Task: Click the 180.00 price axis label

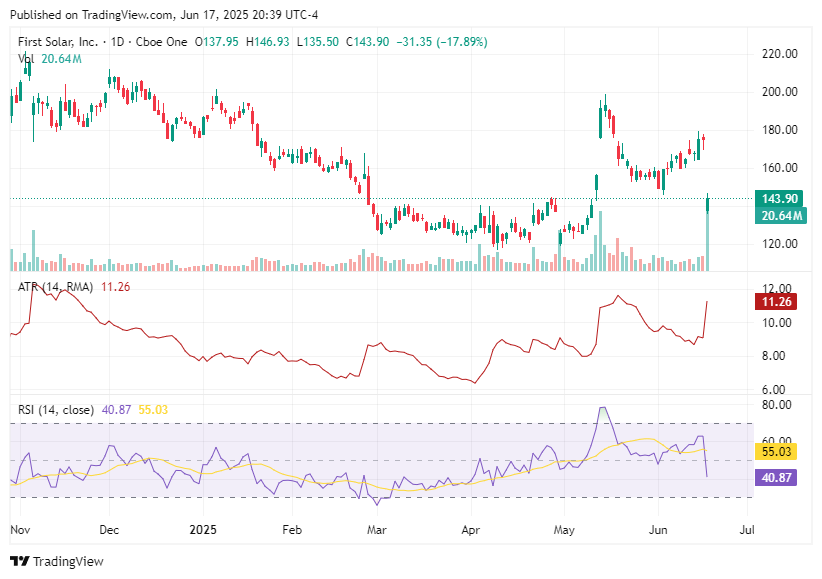Action: pyautogui.click(x=780, y=130)
